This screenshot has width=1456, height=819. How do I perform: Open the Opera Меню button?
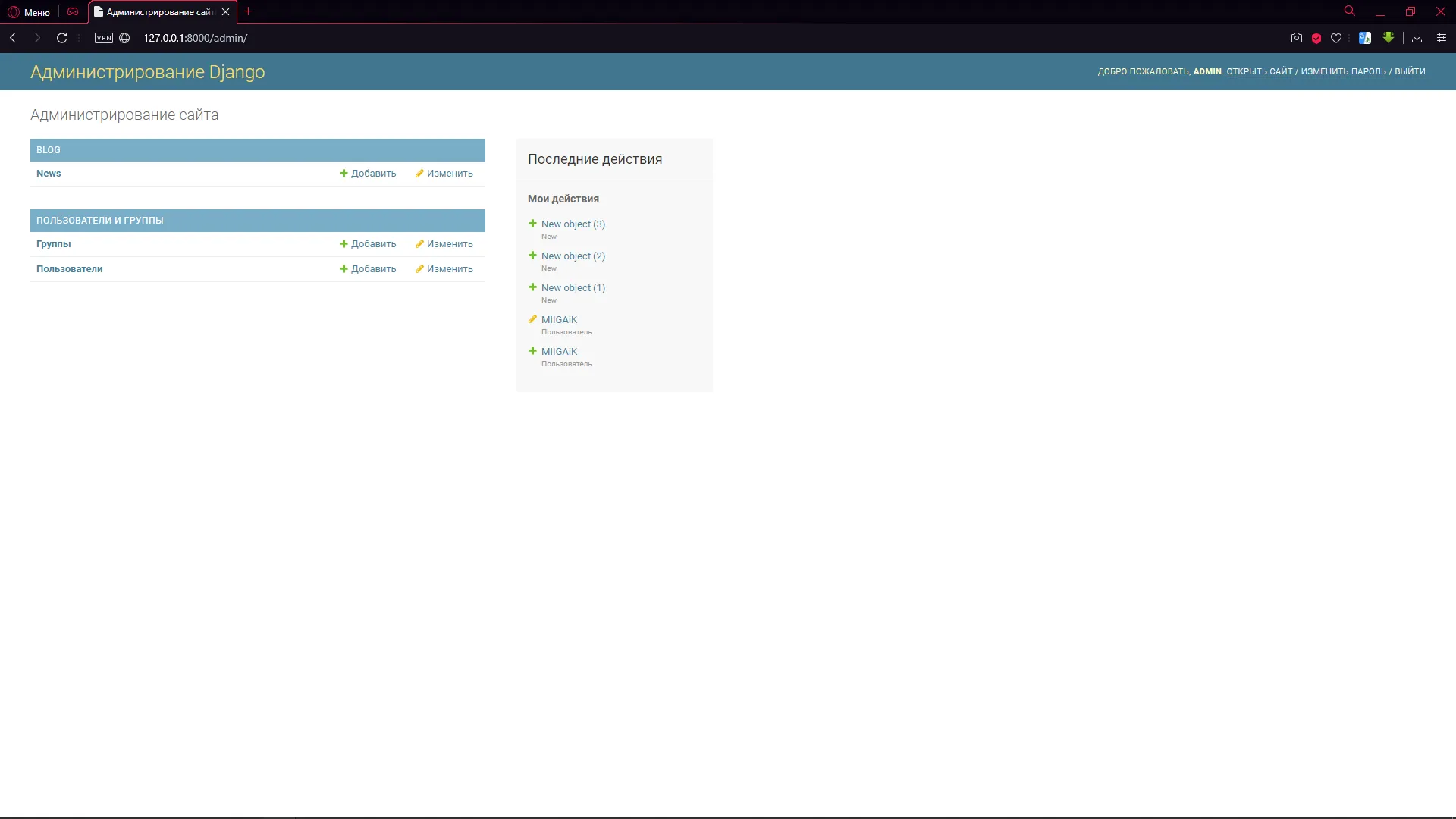click(29, 12)
